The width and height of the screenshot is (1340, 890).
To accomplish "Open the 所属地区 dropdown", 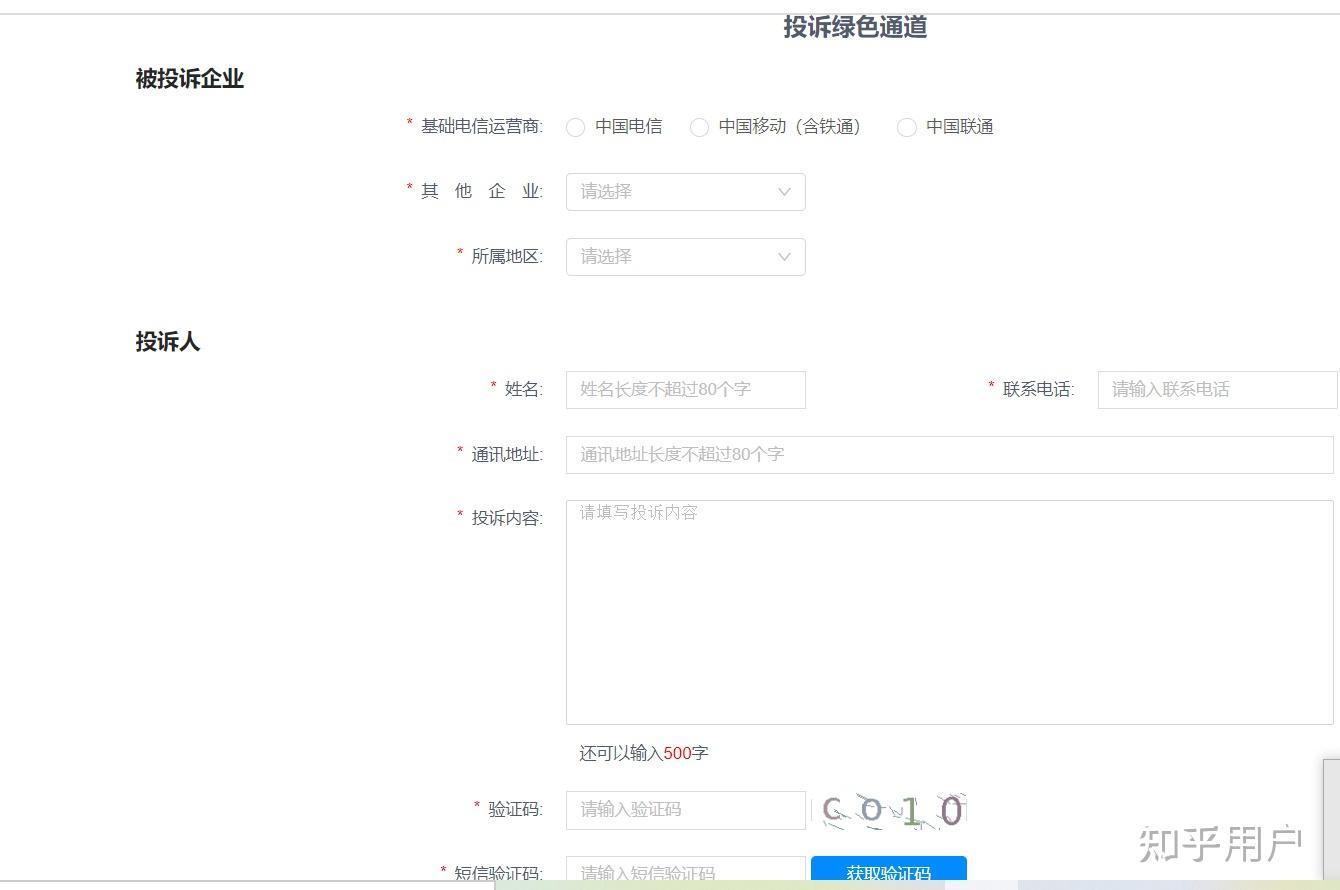I will click(x=685, y=257).
